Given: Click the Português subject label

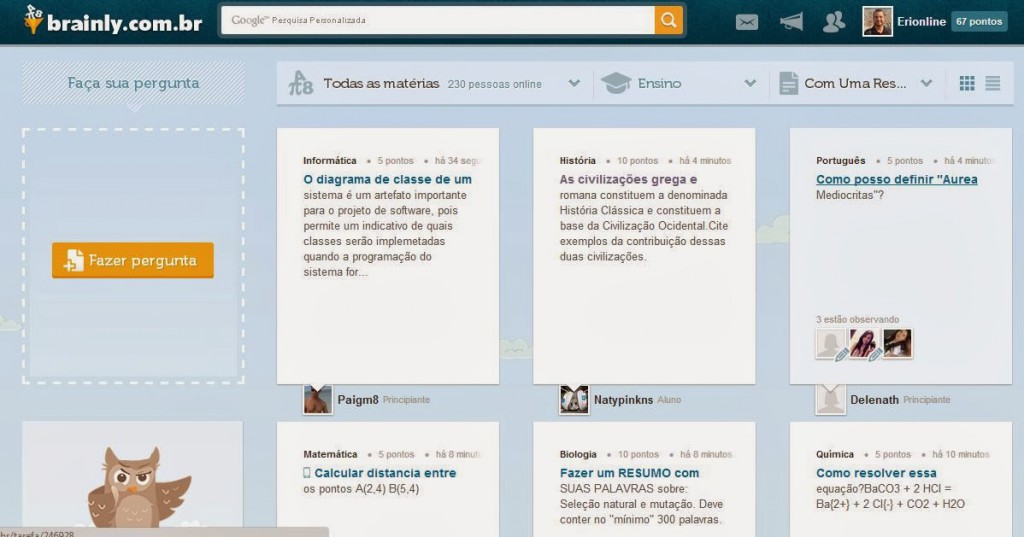Looking at the screenshot, I should pyautogui.click(x=840, y=160).
